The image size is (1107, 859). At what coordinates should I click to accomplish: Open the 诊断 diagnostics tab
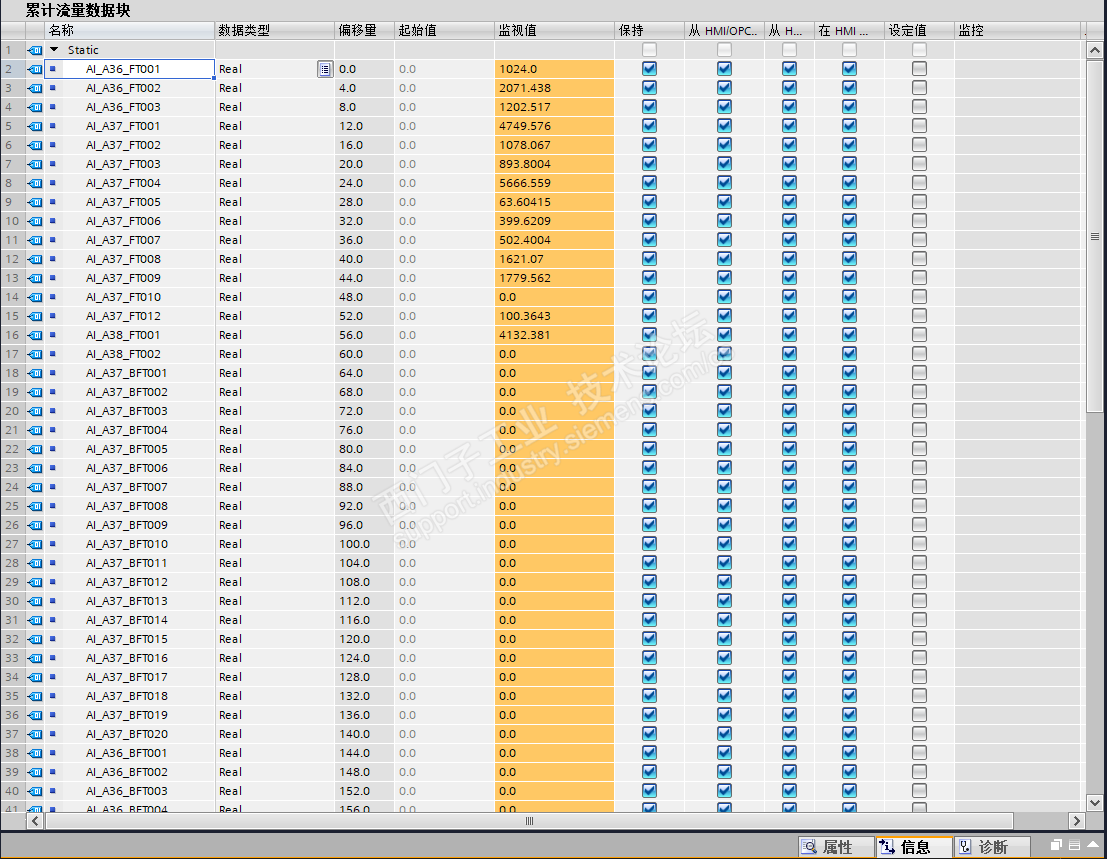pyautogui.click(x=992, y=847)
